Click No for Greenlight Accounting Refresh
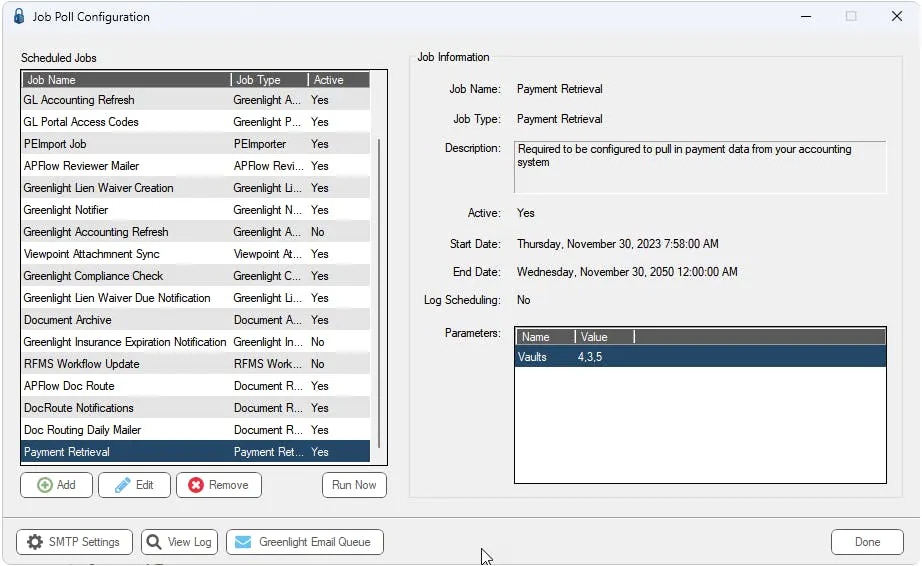Viewport: 922px width, 566px height. (x=318, y=232)
